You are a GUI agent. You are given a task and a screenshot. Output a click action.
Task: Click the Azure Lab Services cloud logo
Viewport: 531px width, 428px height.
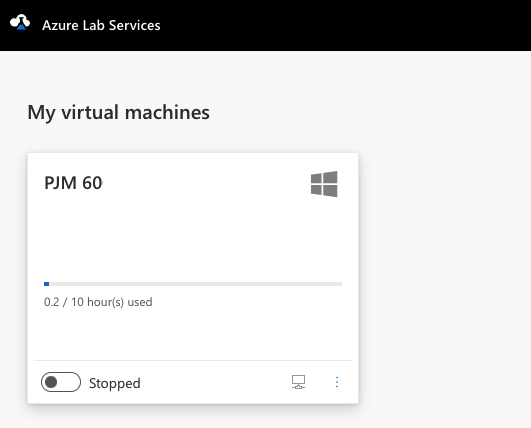point(20,22)
